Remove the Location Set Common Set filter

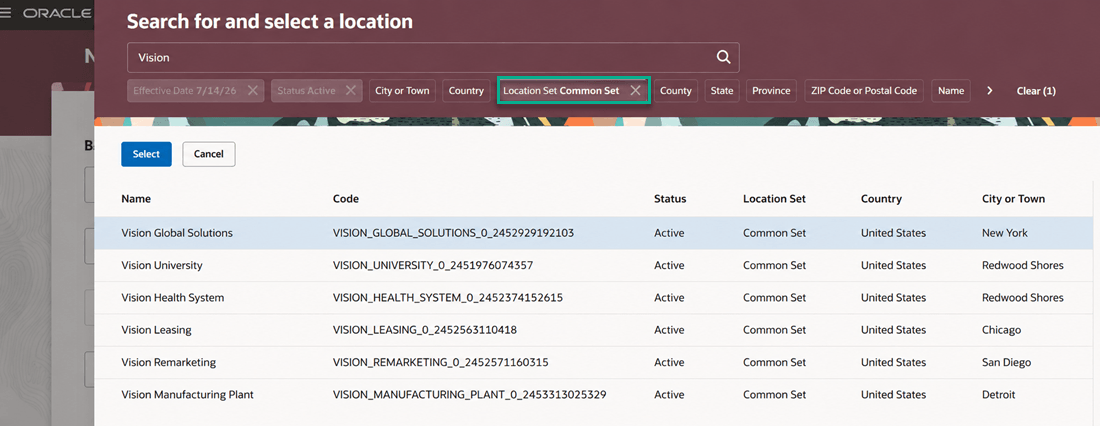(635, 91)
